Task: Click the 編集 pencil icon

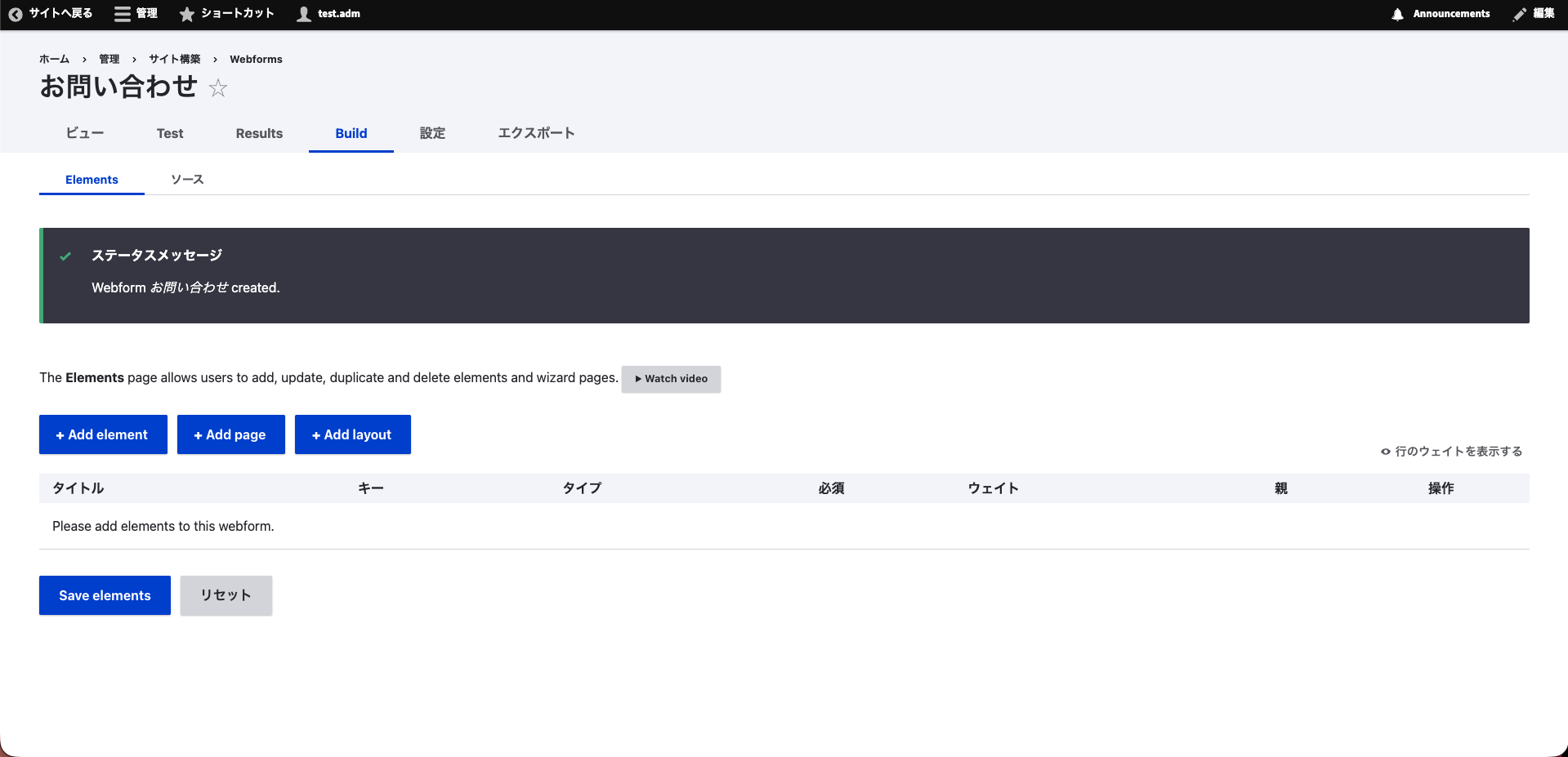Action: tap(1520, 14)
